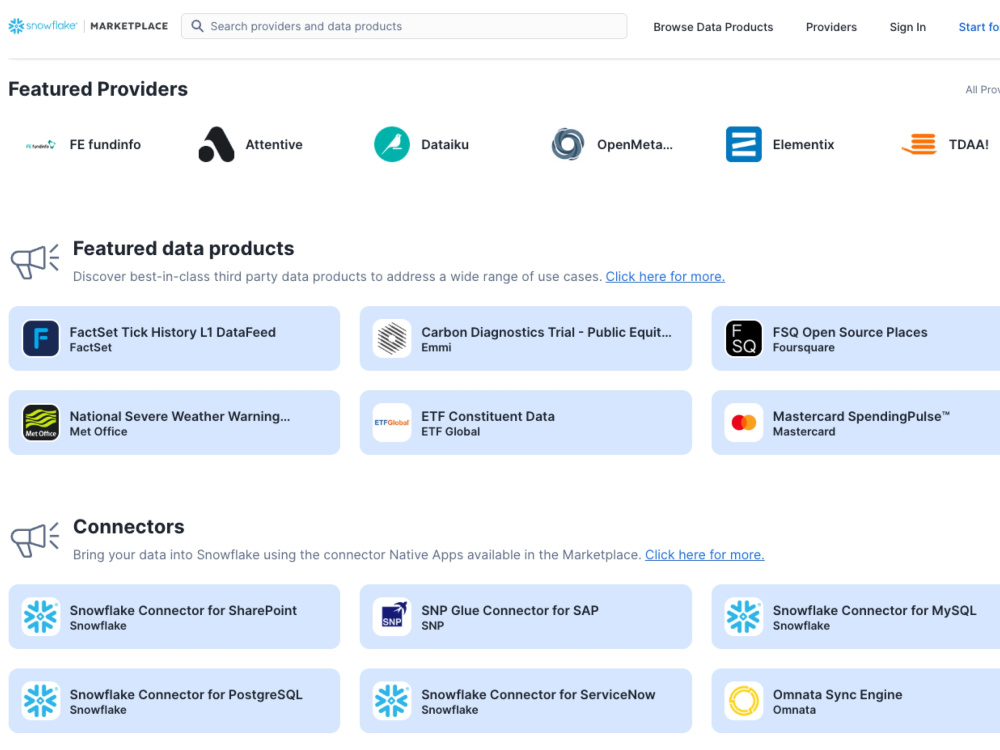Click the SharePoint connector snowflake icon
This screenshot has height=750, width=1000.
click(x=41, y=617)
